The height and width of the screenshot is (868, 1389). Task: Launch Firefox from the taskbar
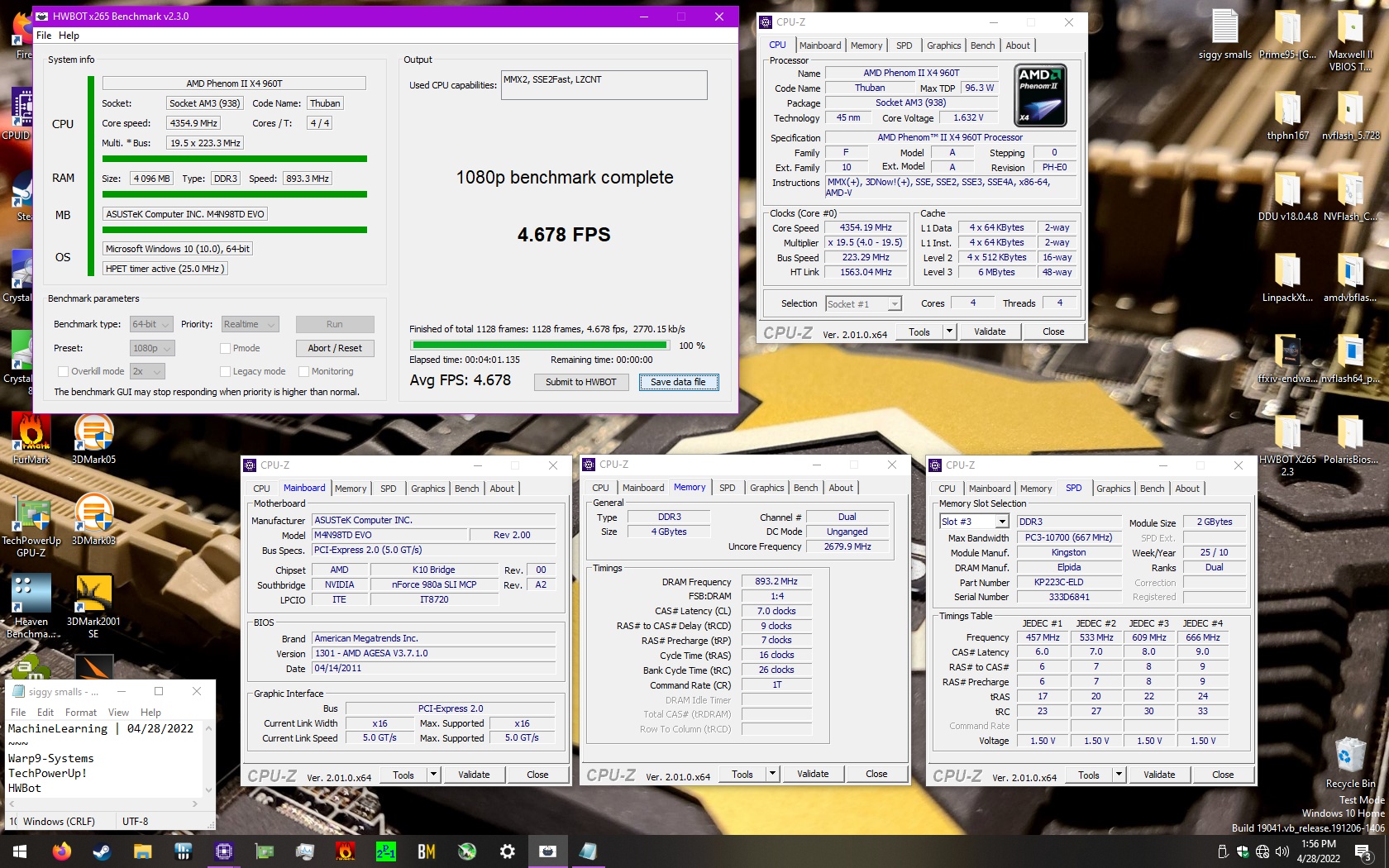tap(62, 851)
